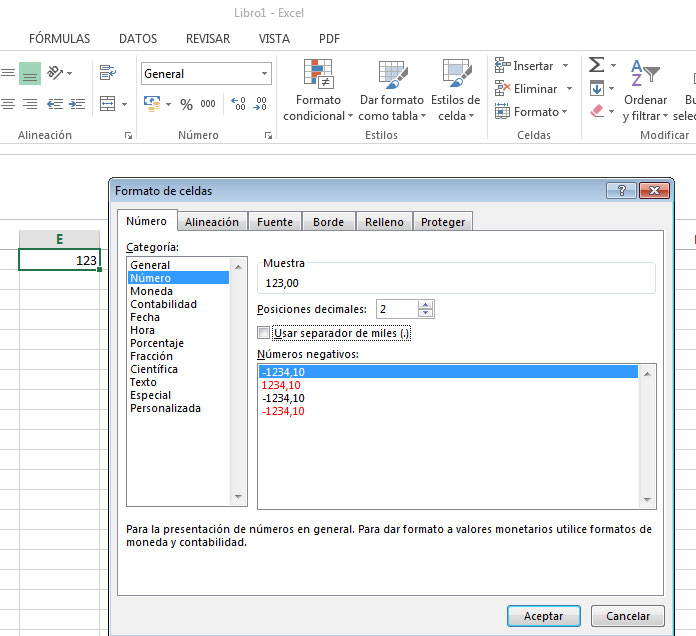Click the Insertar cells icon
The image size is (696, 636).
click(x=502, y=66)
